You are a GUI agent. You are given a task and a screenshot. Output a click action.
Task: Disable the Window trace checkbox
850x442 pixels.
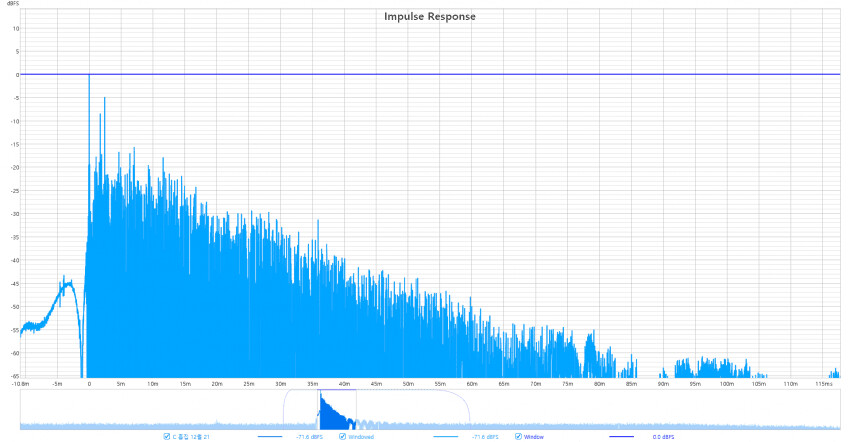[518, 437]
